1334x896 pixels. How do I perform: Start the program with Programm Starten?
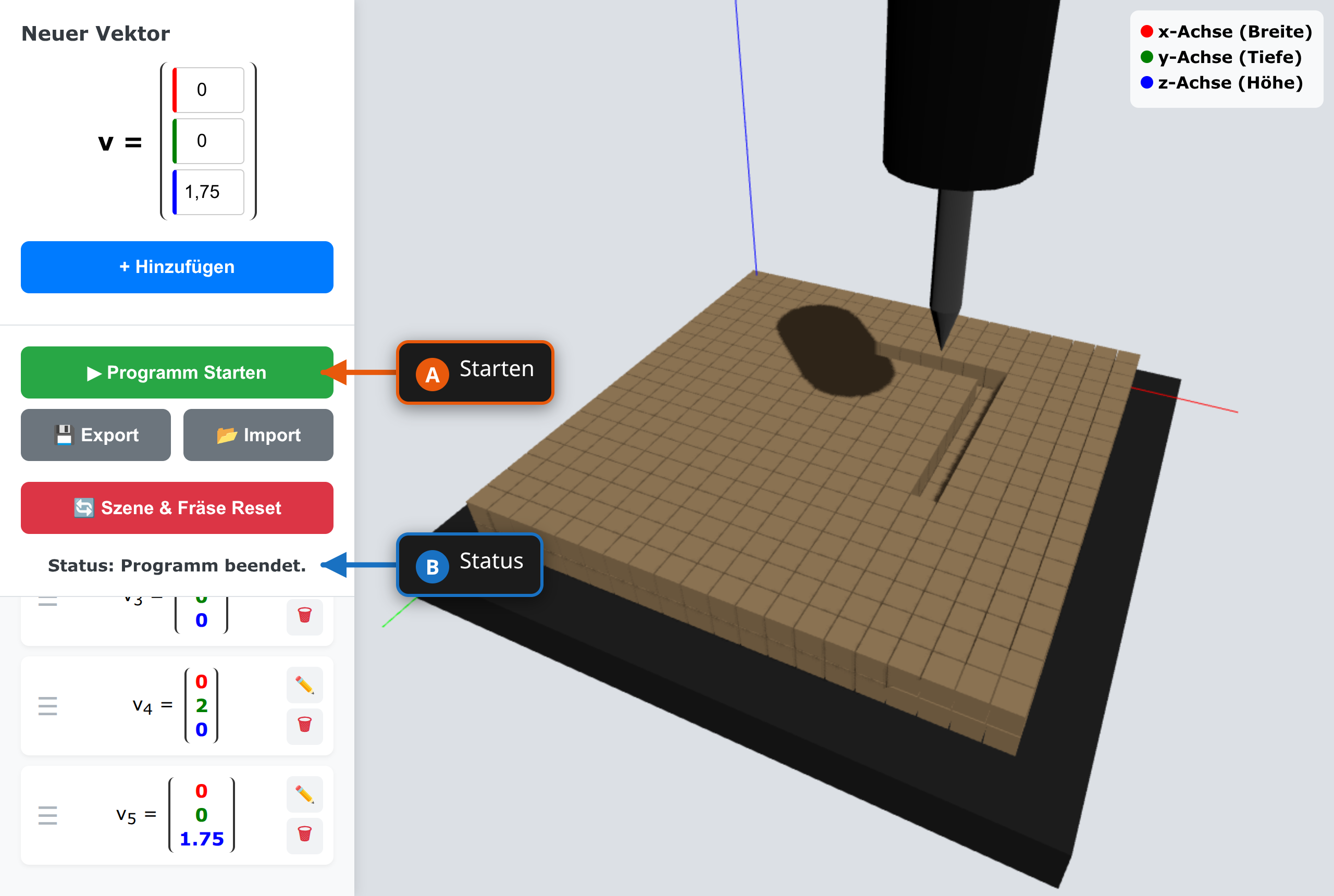tap(177, 372)
